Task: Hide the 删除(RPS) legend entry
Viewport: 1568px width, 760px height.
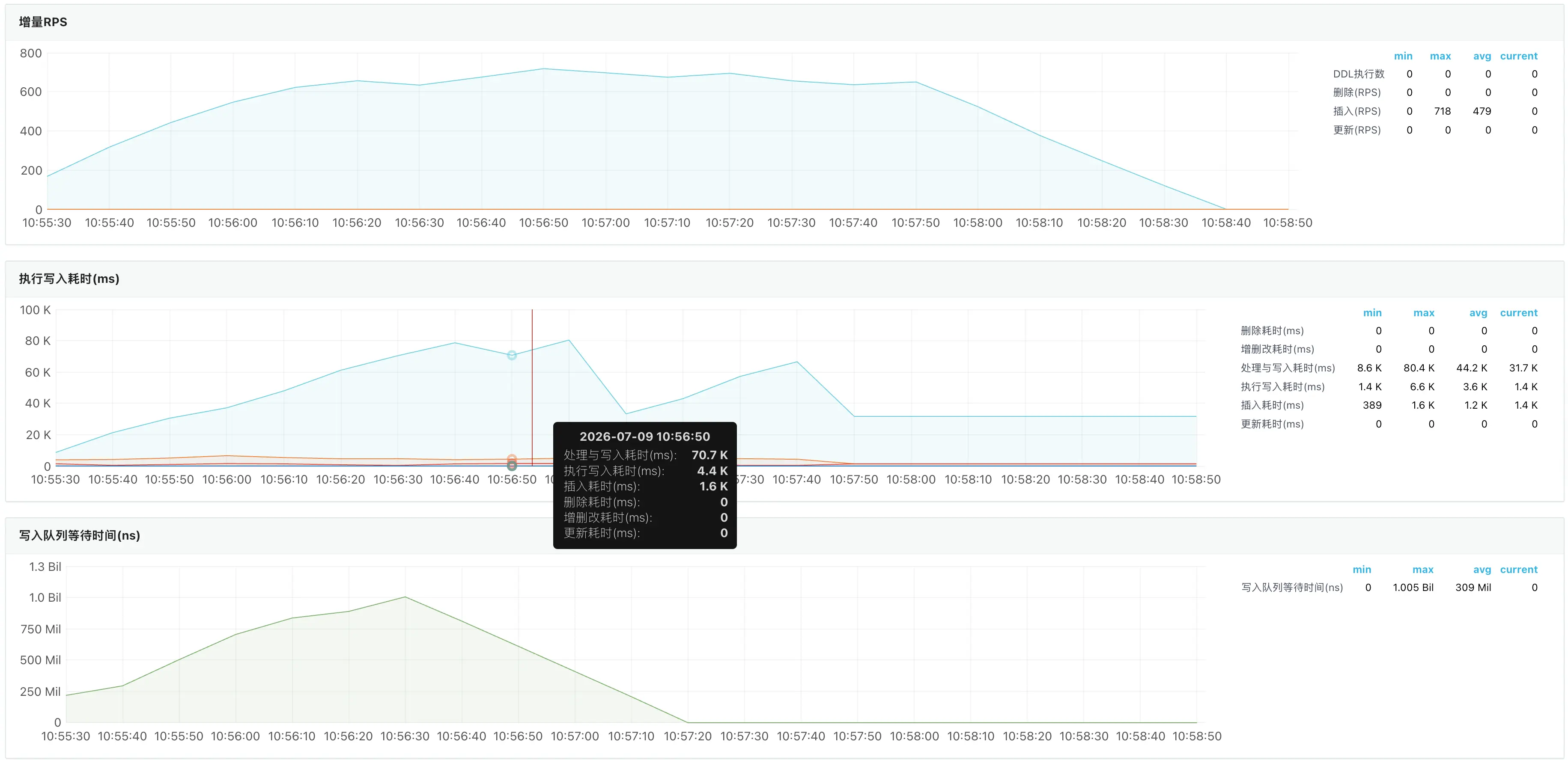Action: tap(1356, 92)
